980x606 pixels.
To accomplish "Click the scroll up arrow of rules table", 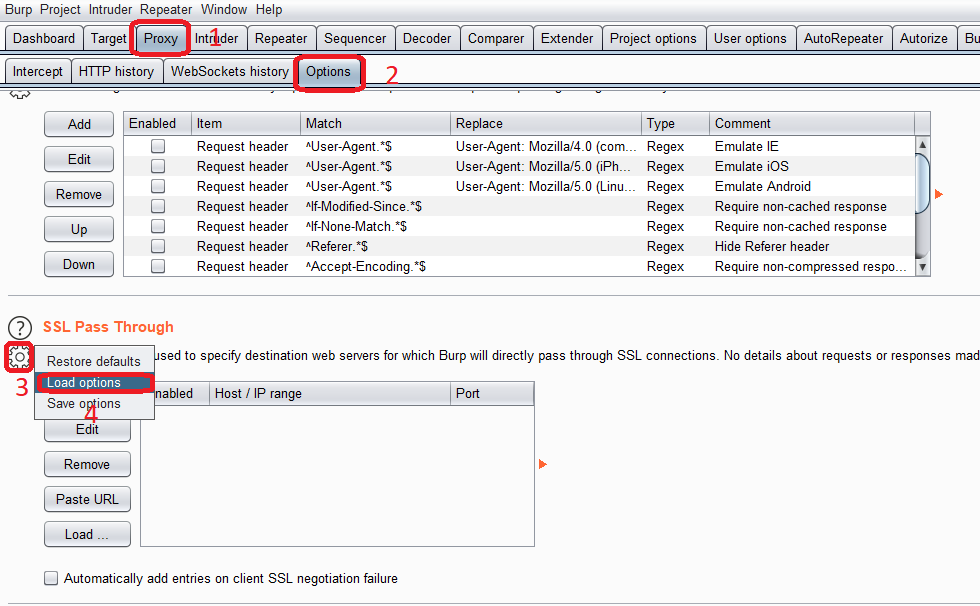I will [x=923, y=145].
